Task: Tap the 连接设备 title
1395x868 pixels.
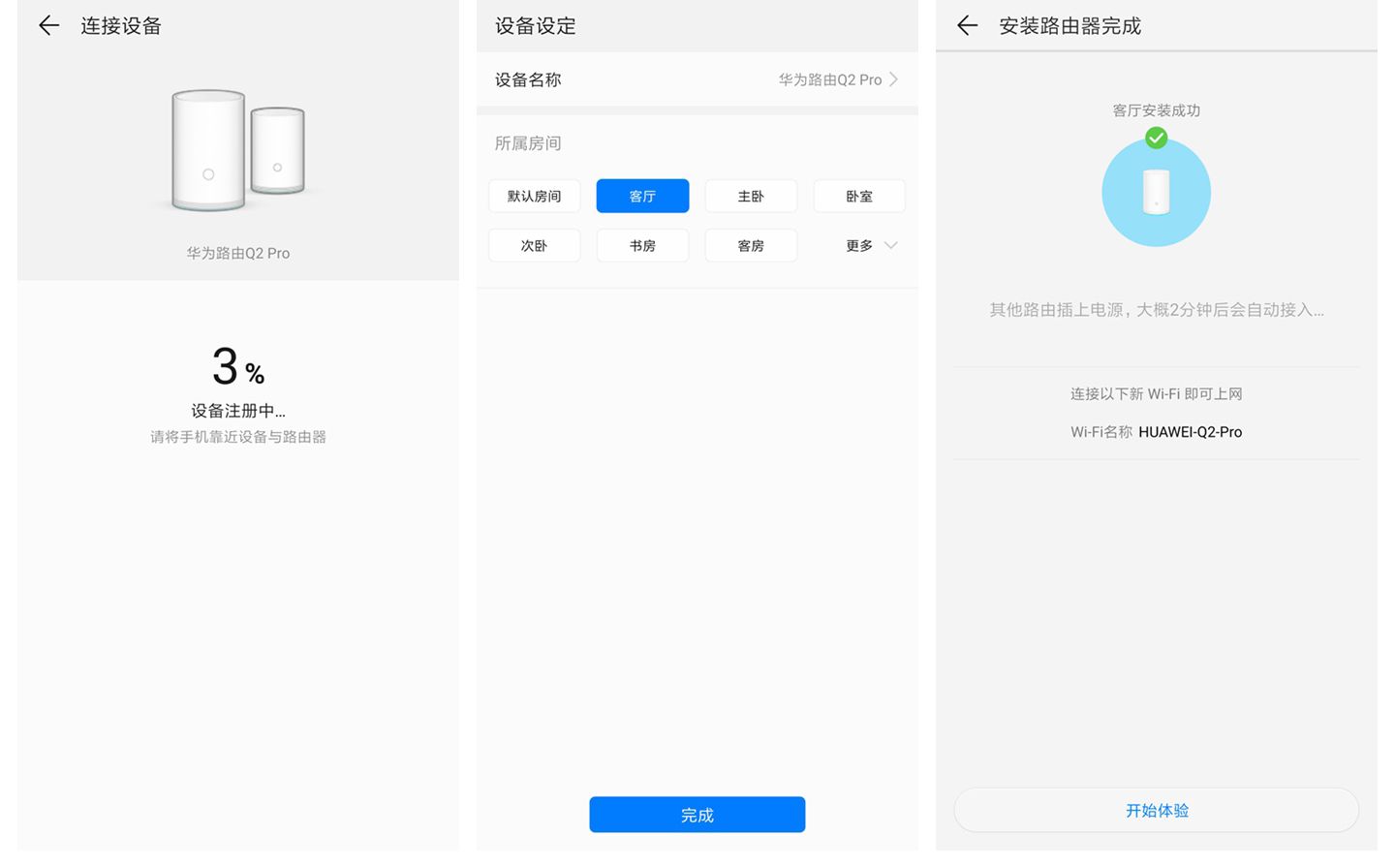Action: pyautogui.click(x=121, y=26)
